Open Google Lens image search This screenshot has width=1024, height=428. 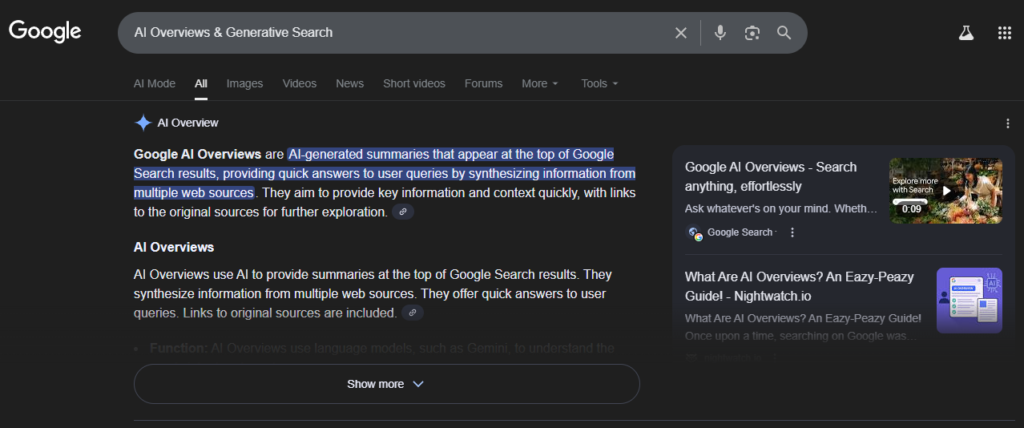752,33
